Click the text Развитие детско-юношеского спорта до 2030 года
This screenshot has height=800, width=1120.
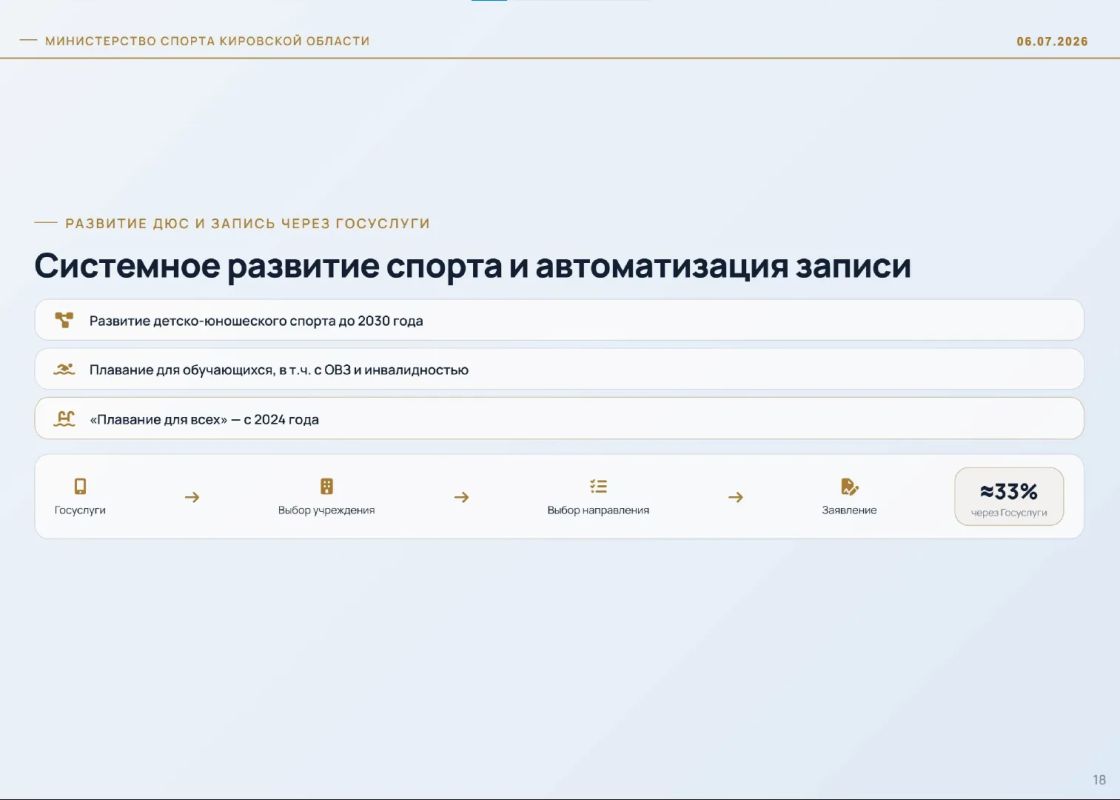click(256, 321)
